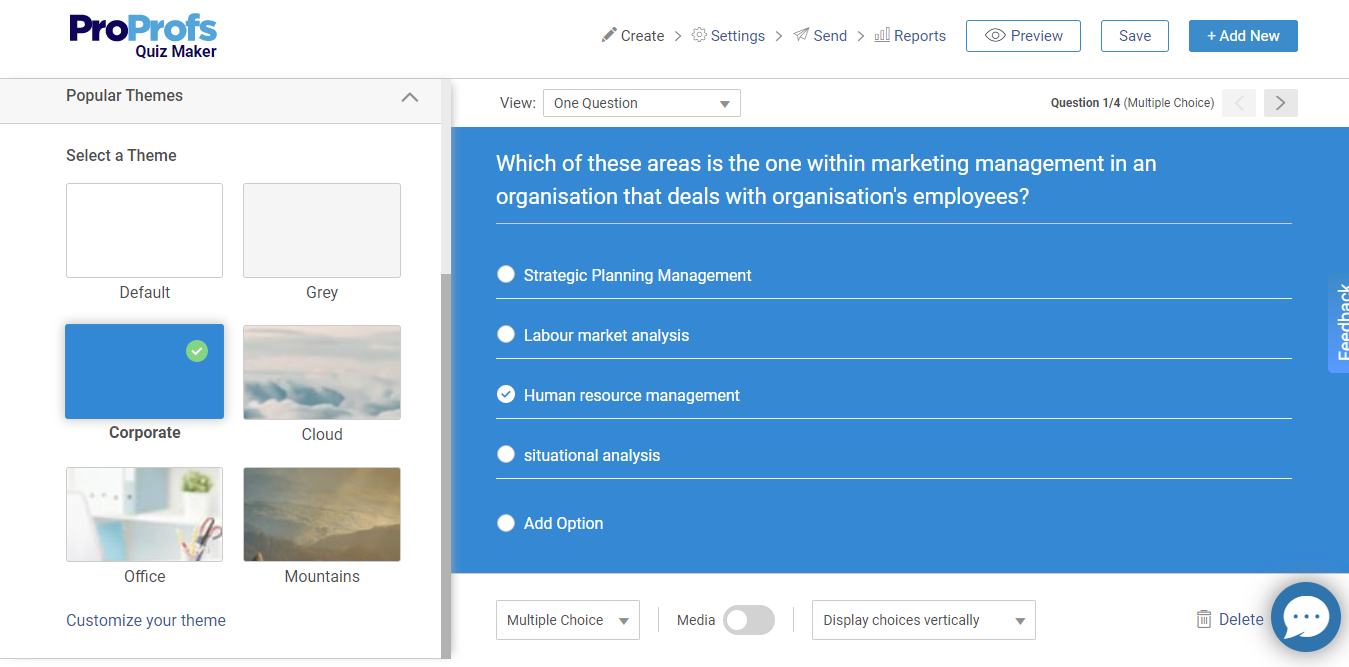Open Settings via the gear icon

(702, 35)
